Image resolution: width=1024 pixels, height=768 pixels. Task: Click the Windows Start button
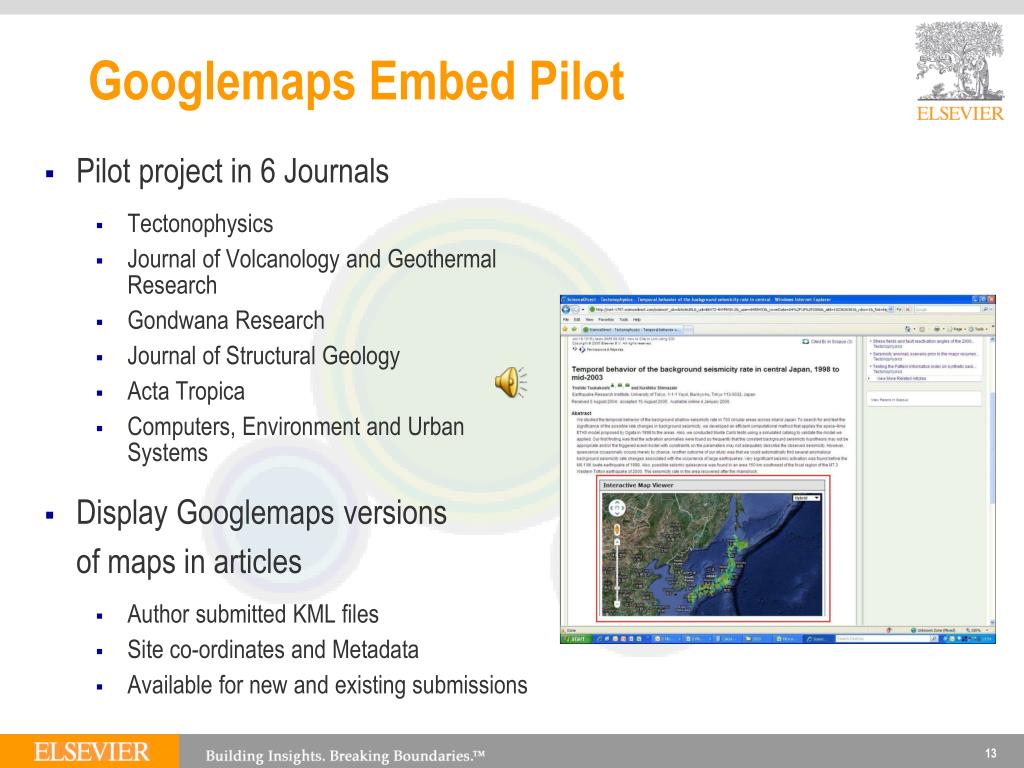tap(577, 639)
